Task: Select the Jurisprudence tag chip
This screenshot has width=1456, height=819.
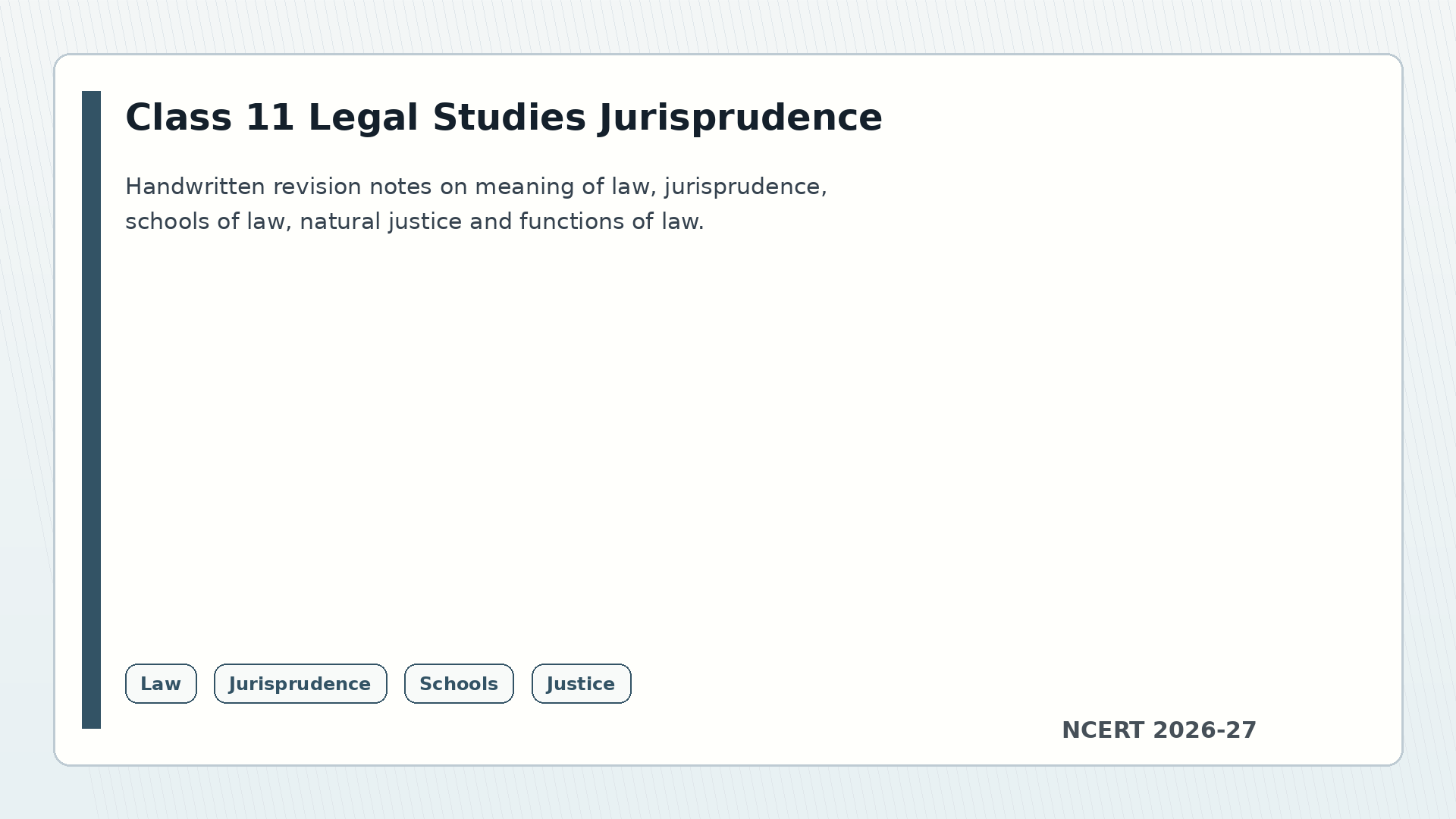Action: (x=300, y=684)
